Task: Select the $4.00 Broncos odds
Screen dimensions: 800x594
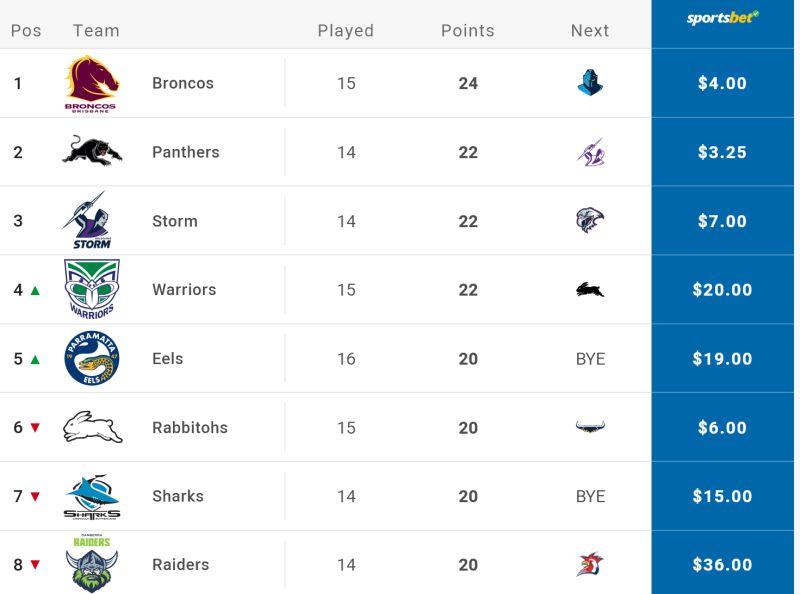Action: (722, 83)
